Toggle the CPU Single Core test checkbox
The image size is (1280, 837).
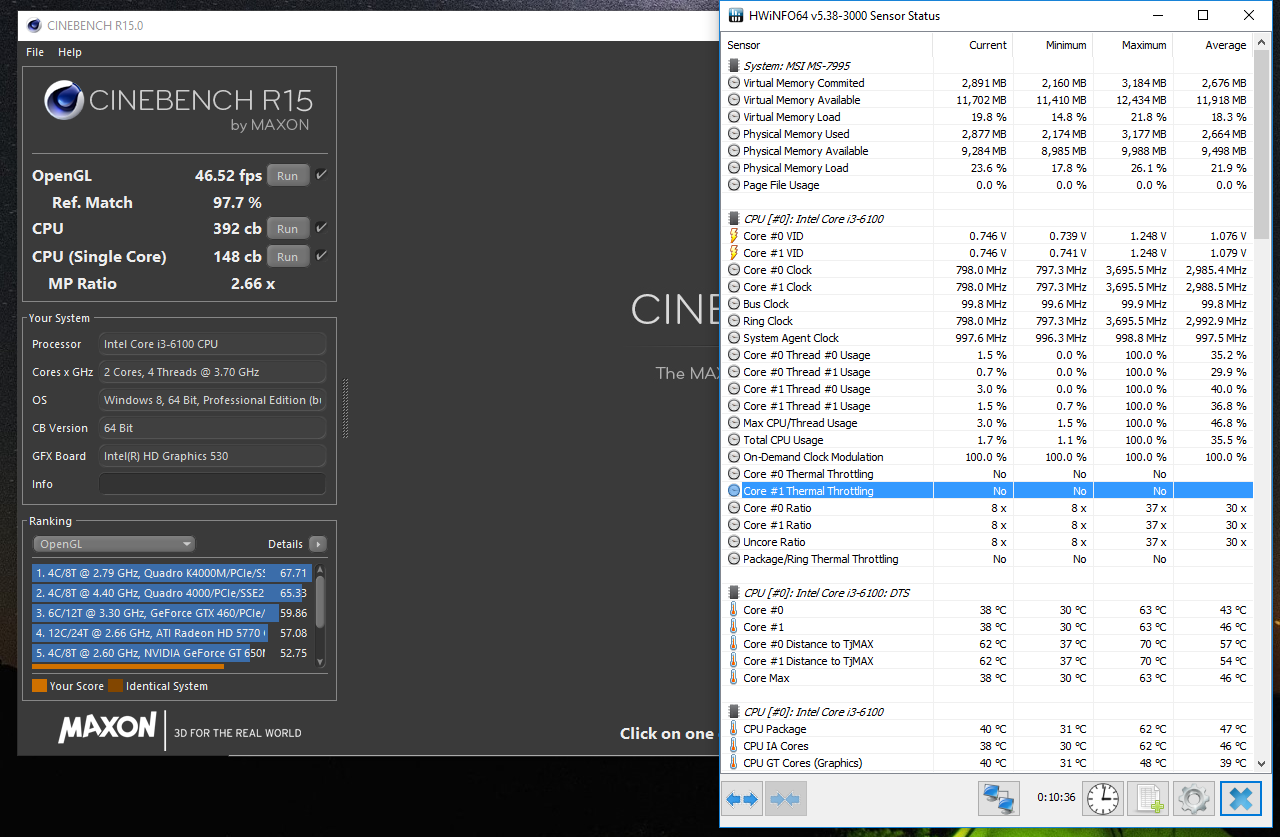tap(322, 256)
